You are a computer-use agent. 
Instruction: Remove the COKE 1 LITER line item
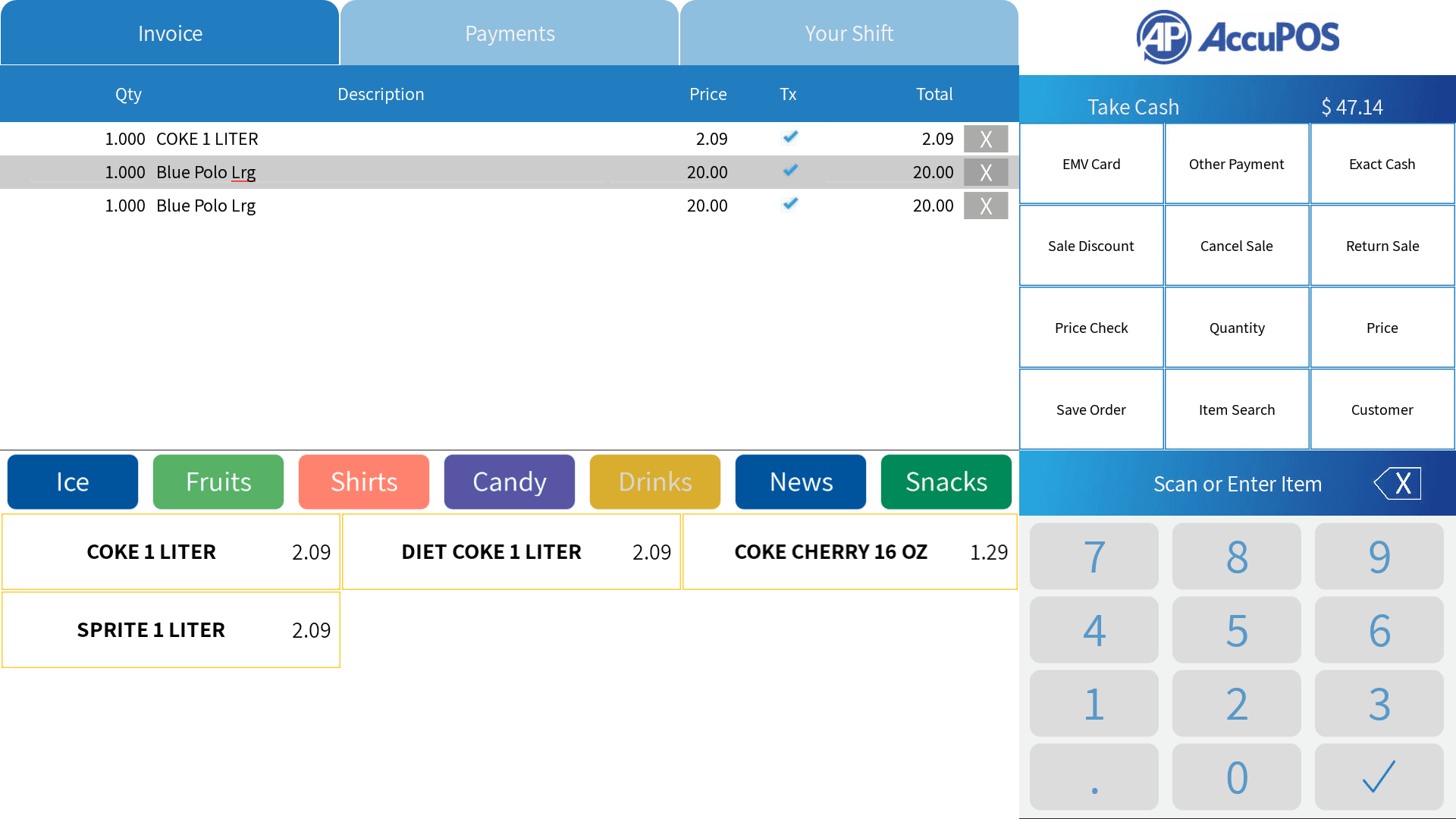click(x=986, y=139)
